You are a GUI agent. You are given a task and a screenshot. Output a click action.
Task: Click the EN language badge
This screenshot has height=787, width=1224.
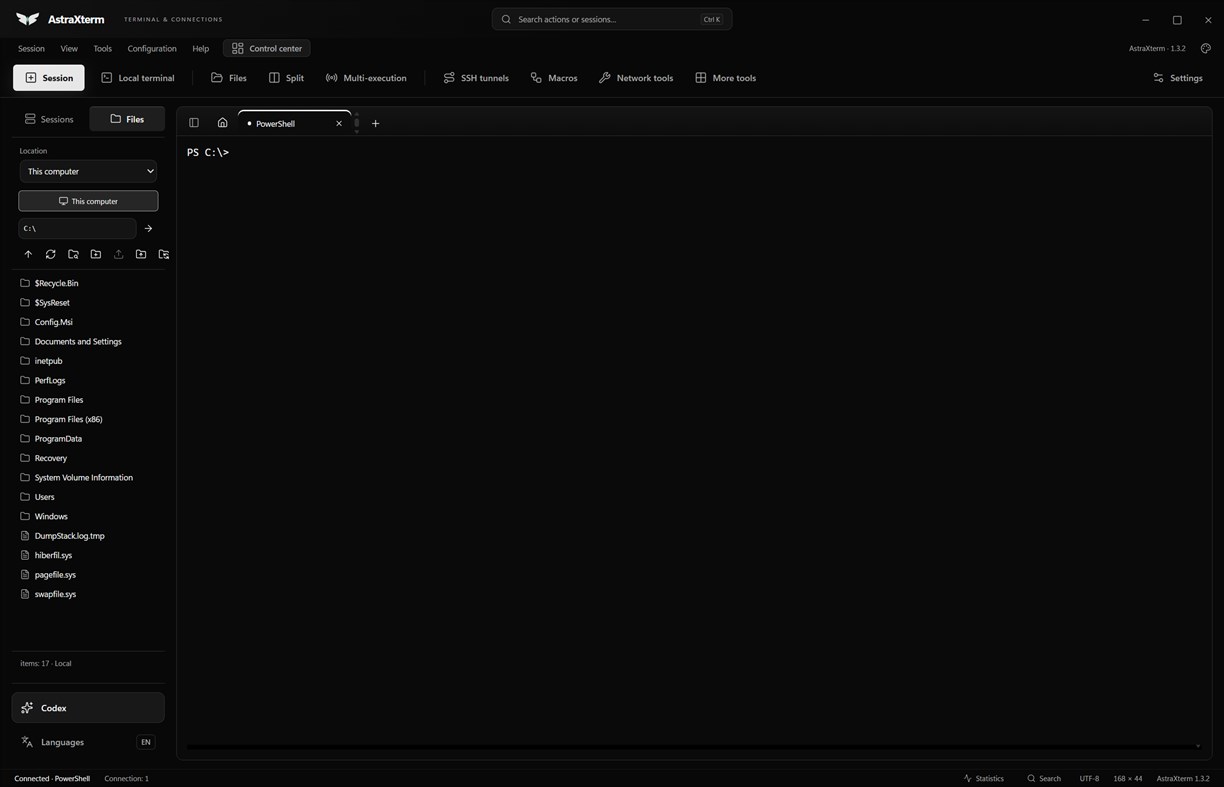pos(146,742)
